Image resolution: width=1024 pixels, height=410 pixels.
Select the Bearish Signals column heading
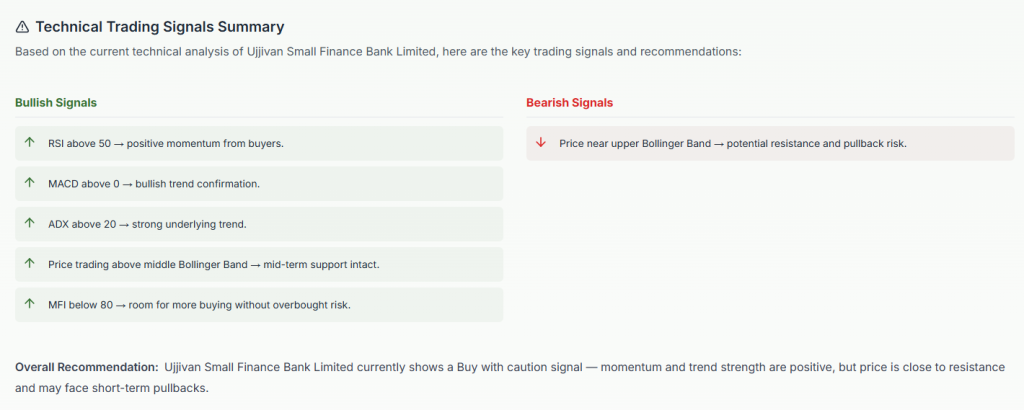pos(569,103)
